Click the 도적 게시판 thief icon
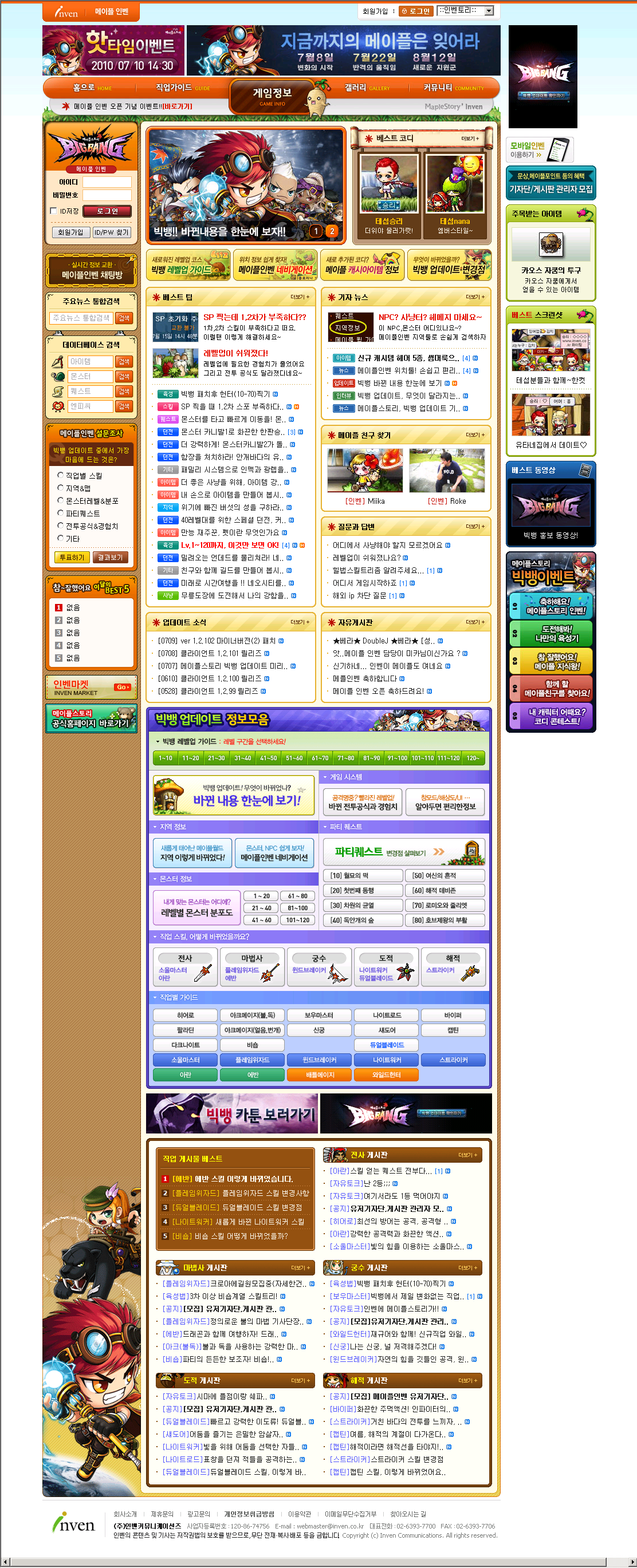 168,1380
